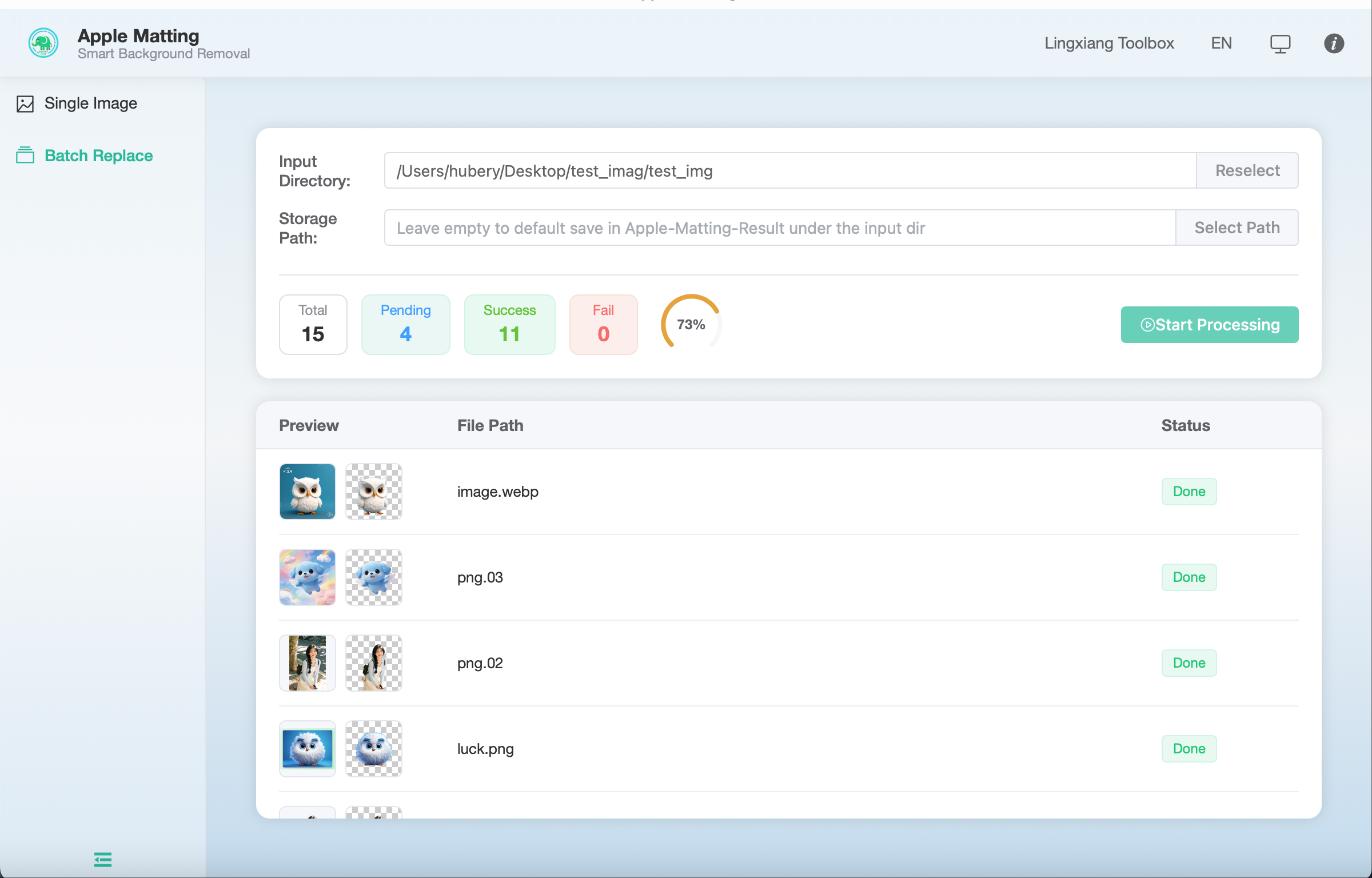Click the Single Image picture icon
Image resolution: width=1372 pixels, height=878 pixels.
(x=25, y=103)
